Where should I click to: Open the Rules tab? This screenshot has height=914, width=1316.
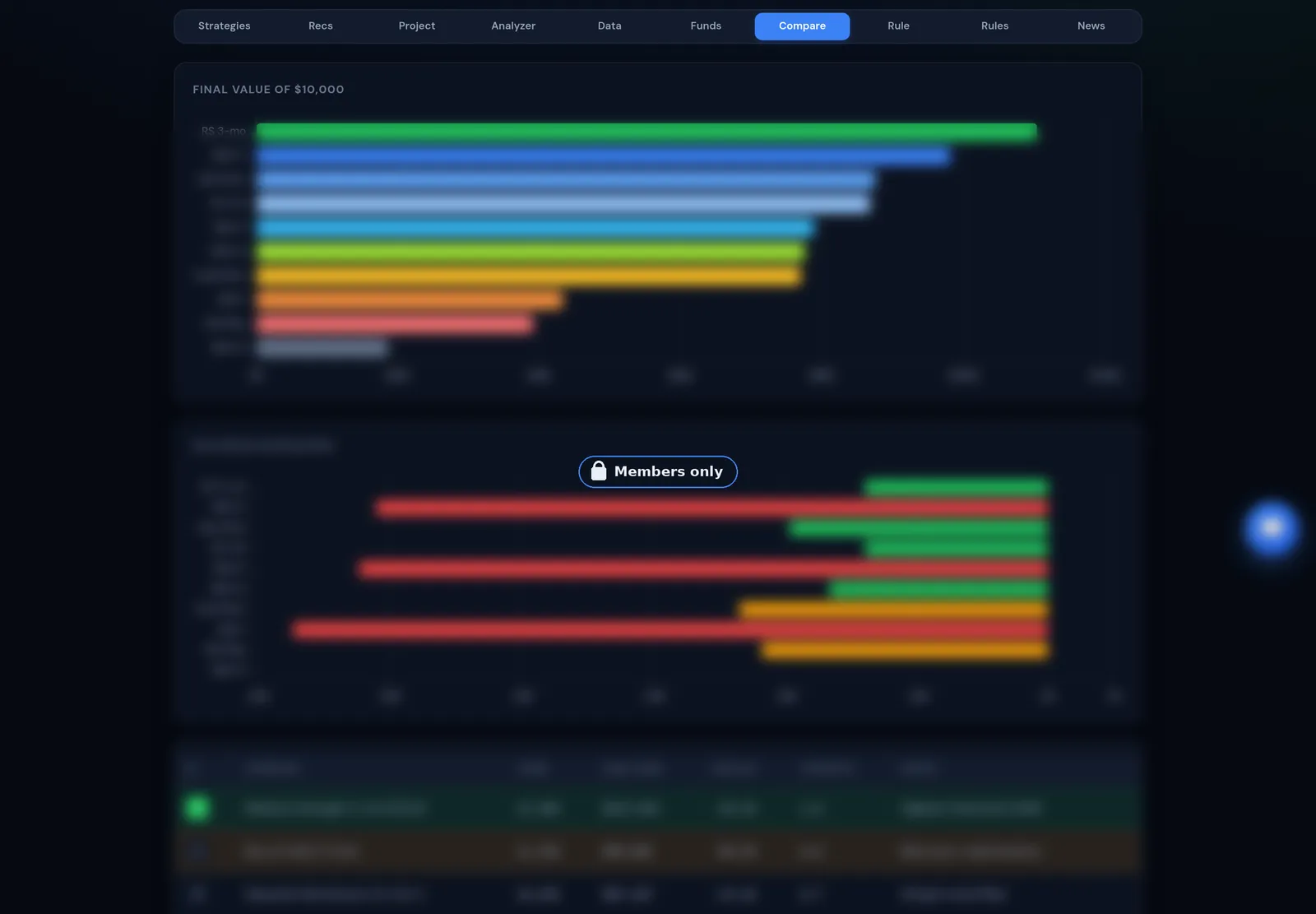coord(994,26)
